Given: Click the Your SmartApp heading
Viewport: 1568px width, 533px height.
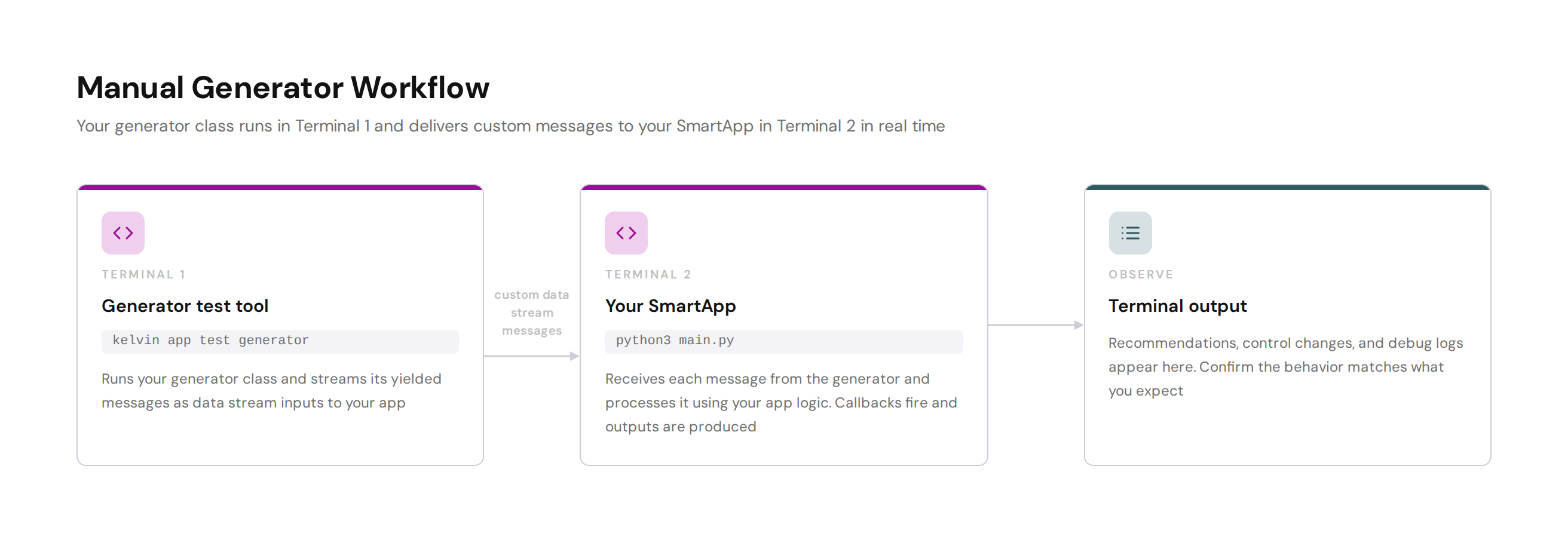Looking at the screenshot, I should 670,306.
